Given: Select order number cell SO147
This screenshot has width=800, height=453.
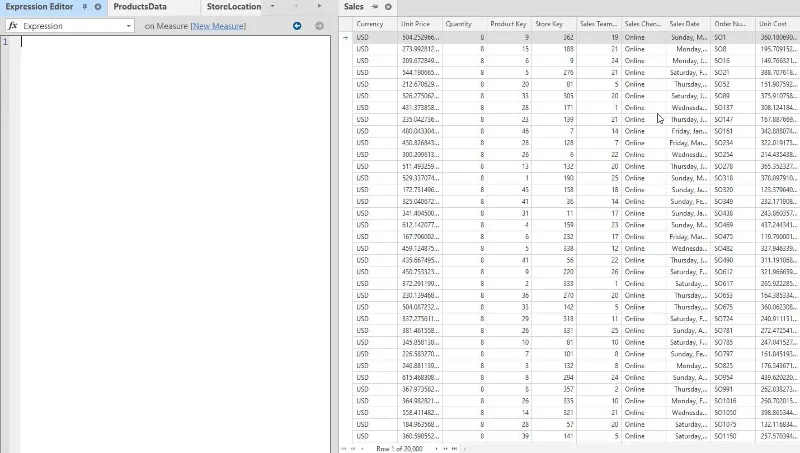Looking at the screenshot, I should [733, 119].
